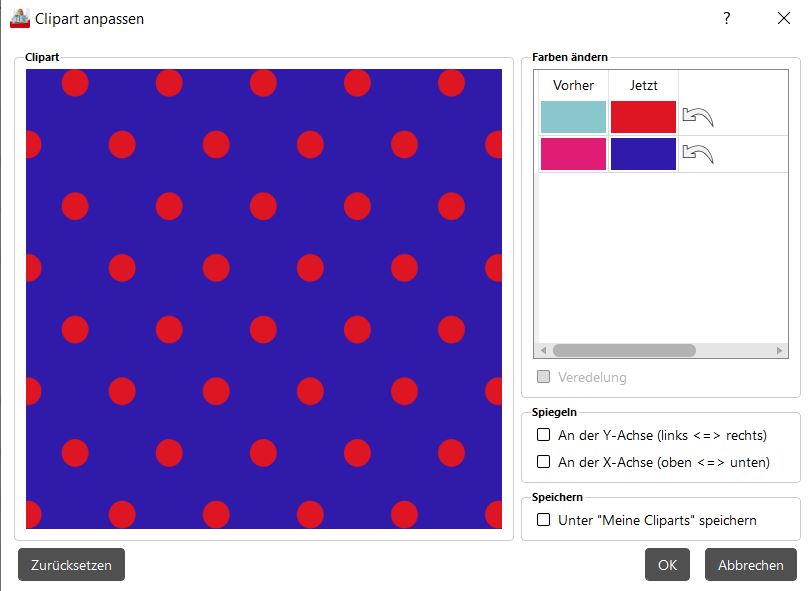Click the horizontal scrollbar thumb in color list
Screen dimensions: 810x591
[623, 351]
